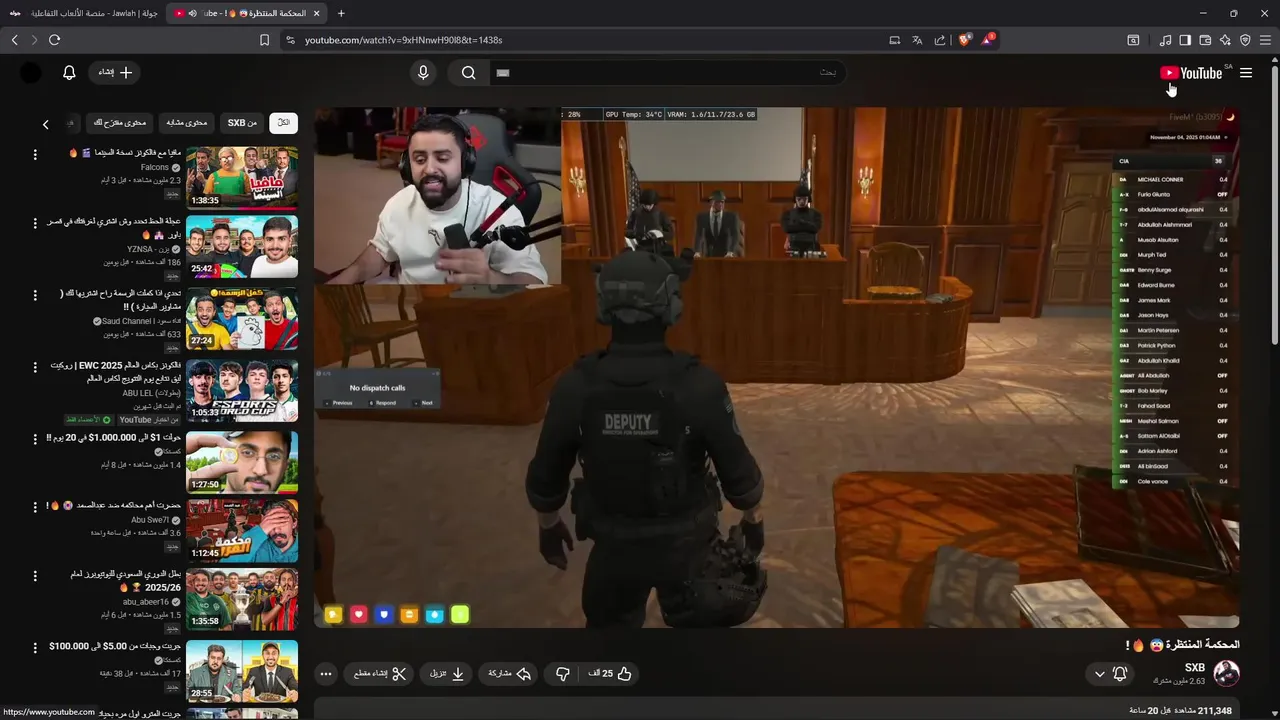The image size is (1280, 720).
Task: Open subscription notification bell dropdown for SXB
Action: tap(1110, 674)
